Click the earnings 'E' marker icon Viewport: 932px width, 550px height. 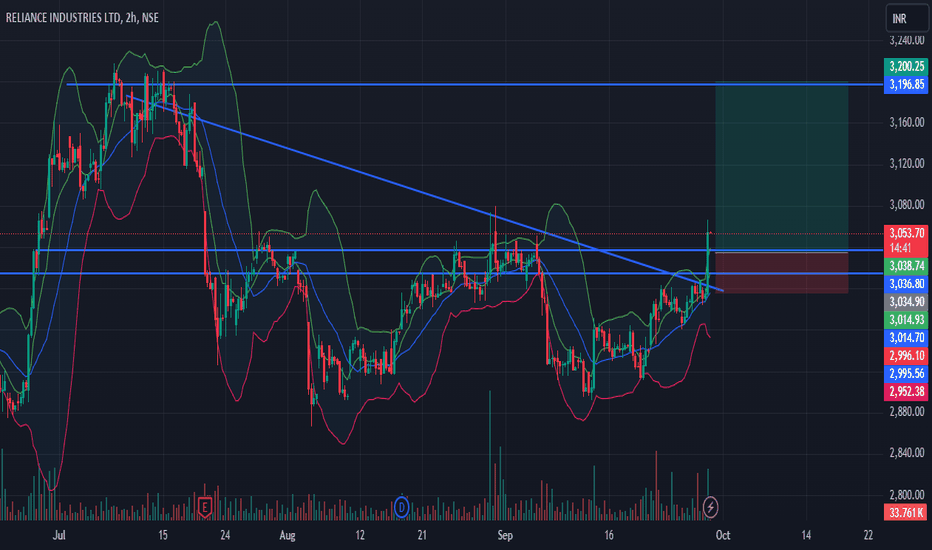204,507
